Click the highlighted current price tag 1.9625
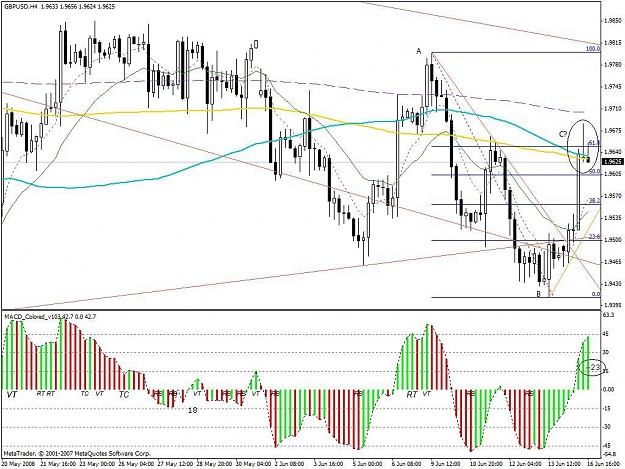Viewport: 625px width, 469px height. point(613,162)
